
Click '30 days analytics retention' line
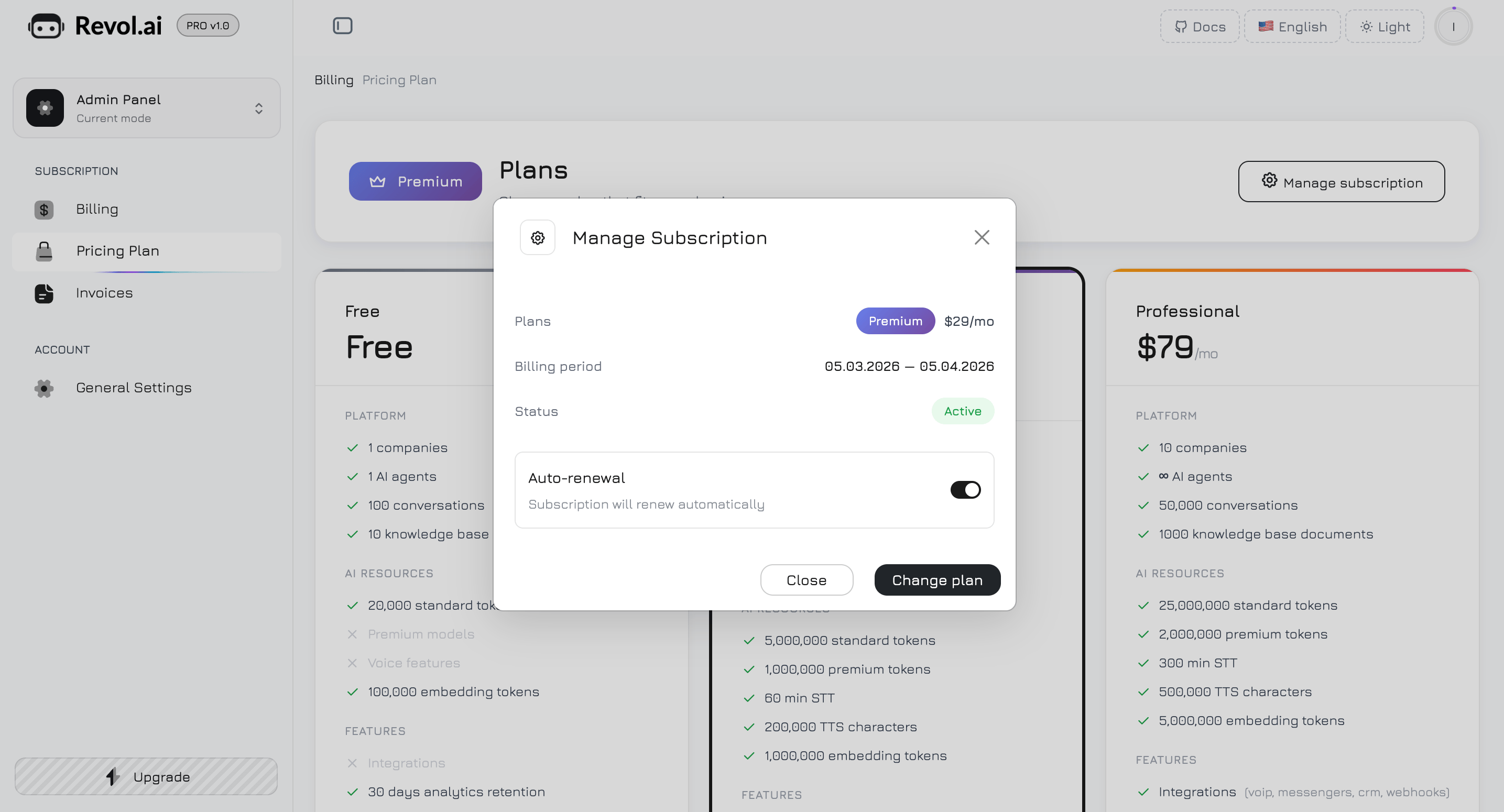point(456,792)
